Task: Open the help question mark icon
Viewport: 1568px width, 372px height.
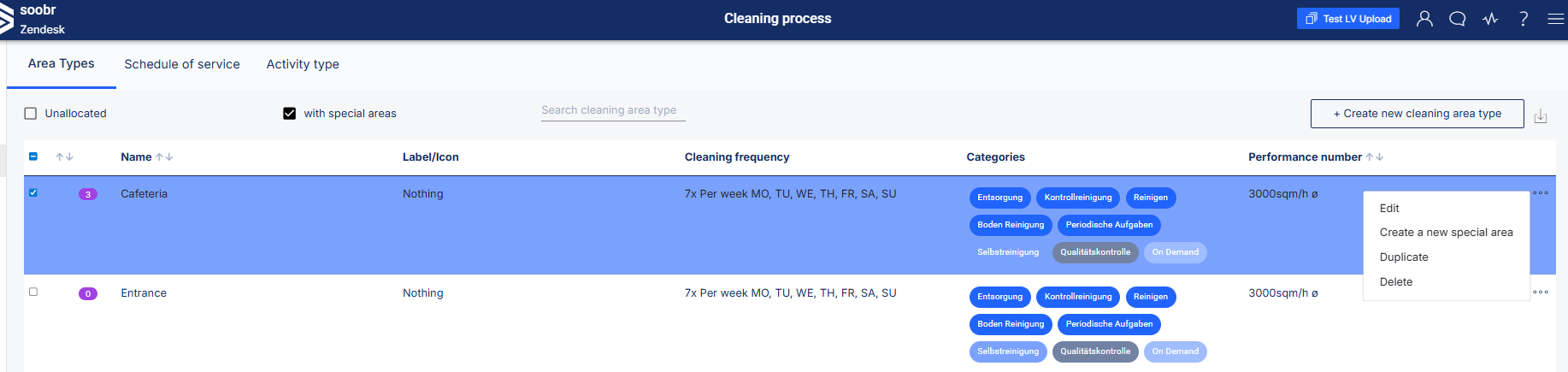Action: (x=1524, y=19)
